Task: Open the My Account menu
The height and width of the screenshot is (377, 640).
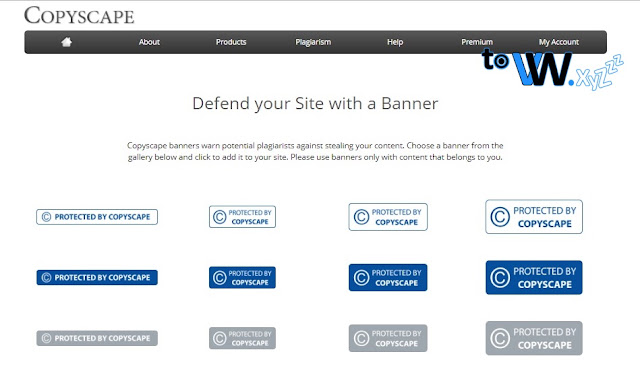Action: (558, 42)
